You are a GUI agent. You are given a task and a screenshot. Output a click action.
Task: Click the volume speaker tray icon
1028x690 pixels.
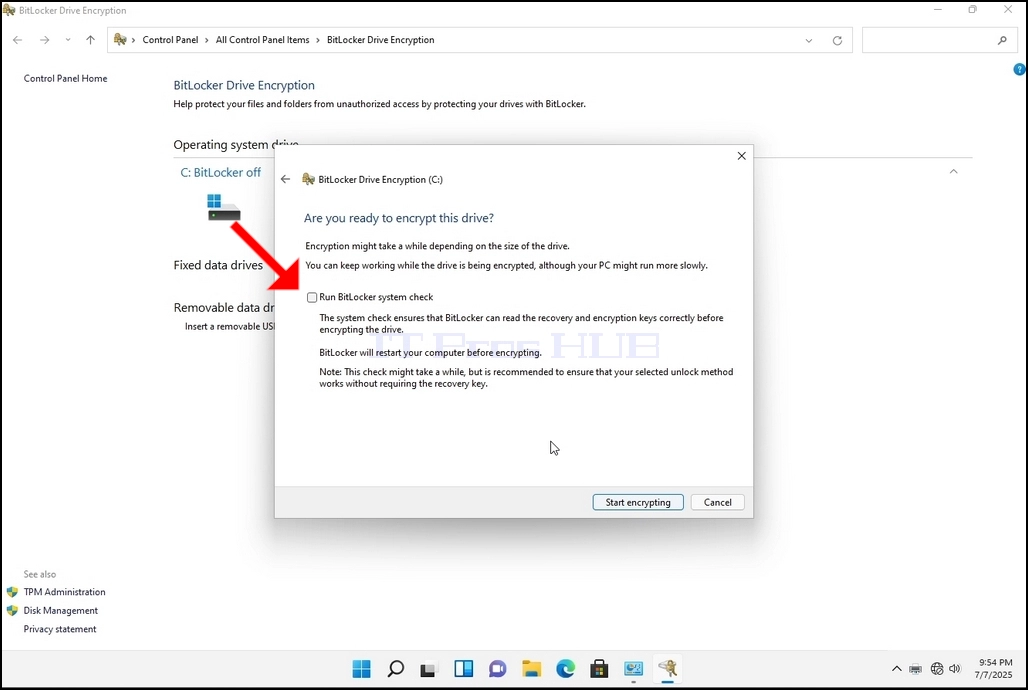tap(955, 669)
